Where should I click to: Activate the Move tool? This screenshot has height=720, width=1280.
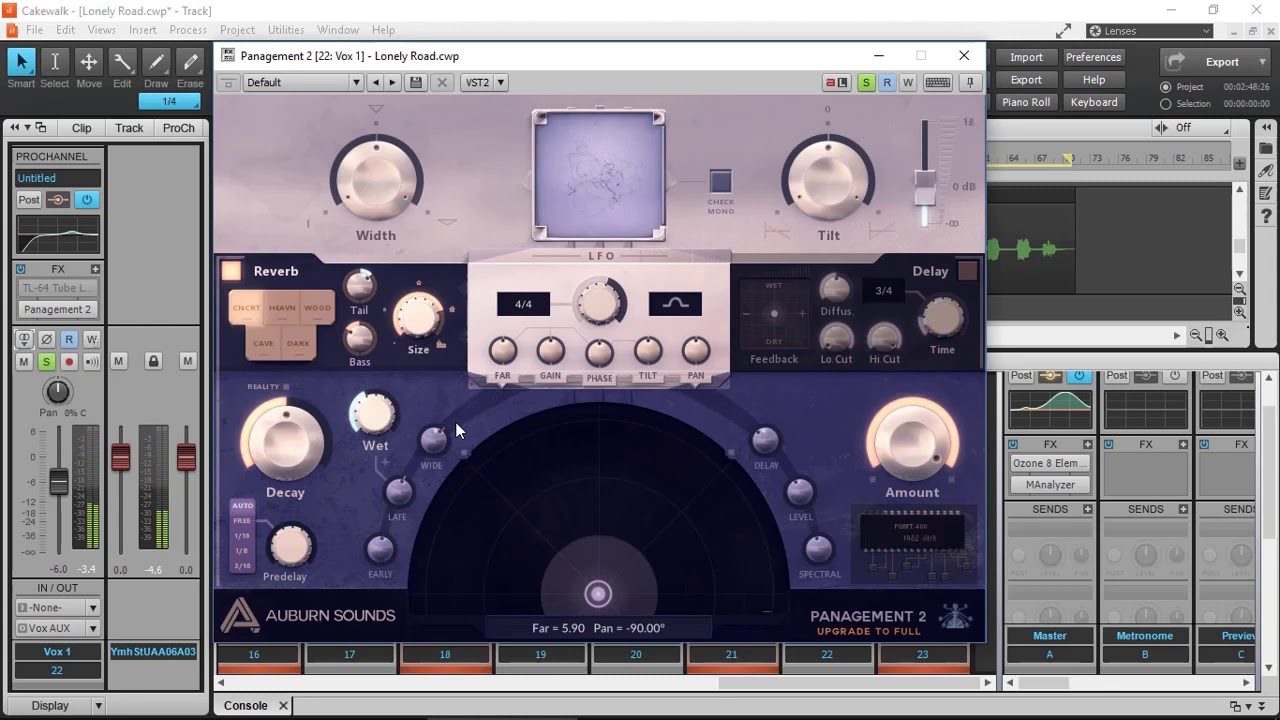[89, 62]
